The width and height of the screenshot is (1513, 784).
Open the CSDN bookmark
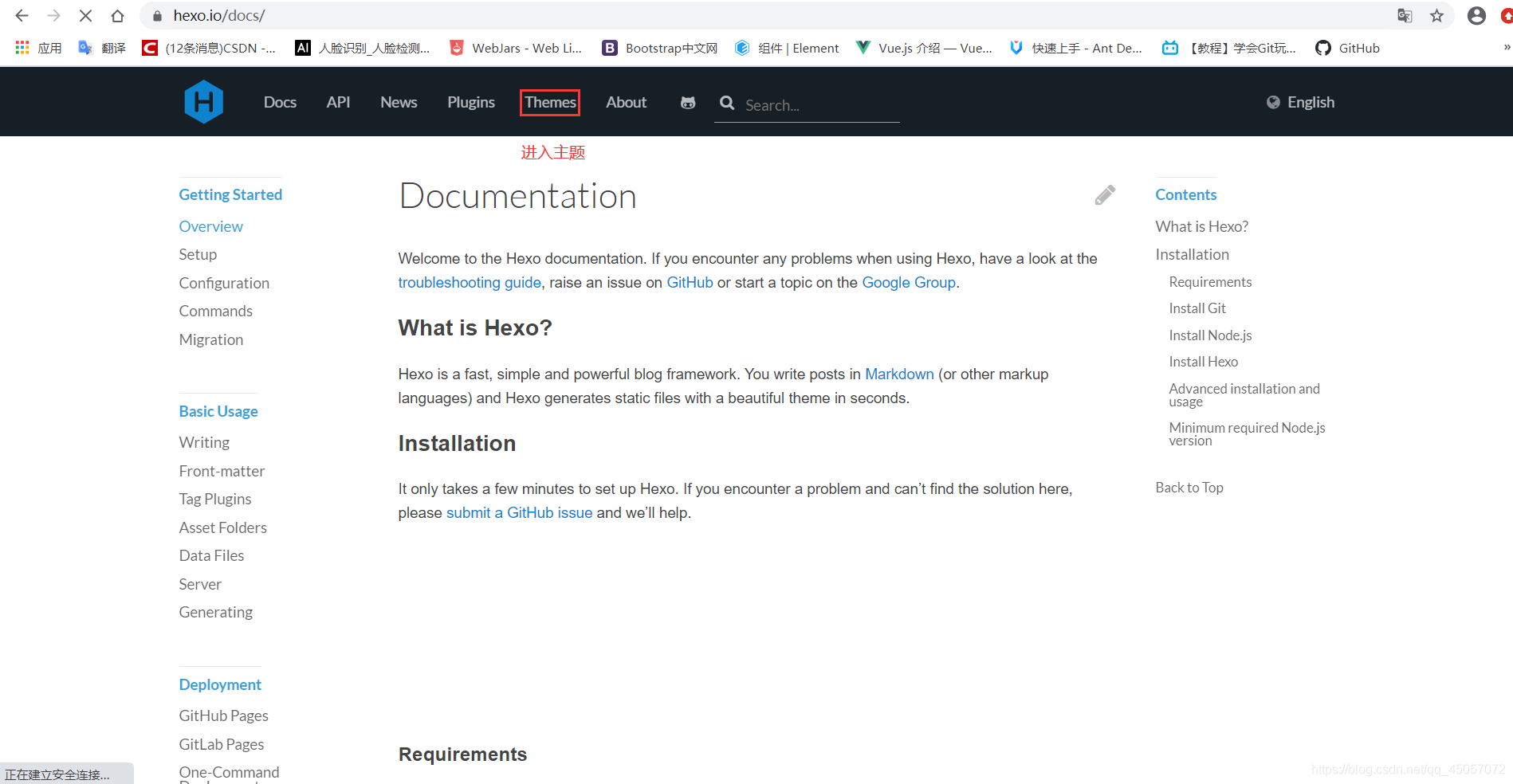tap(209, 48)
